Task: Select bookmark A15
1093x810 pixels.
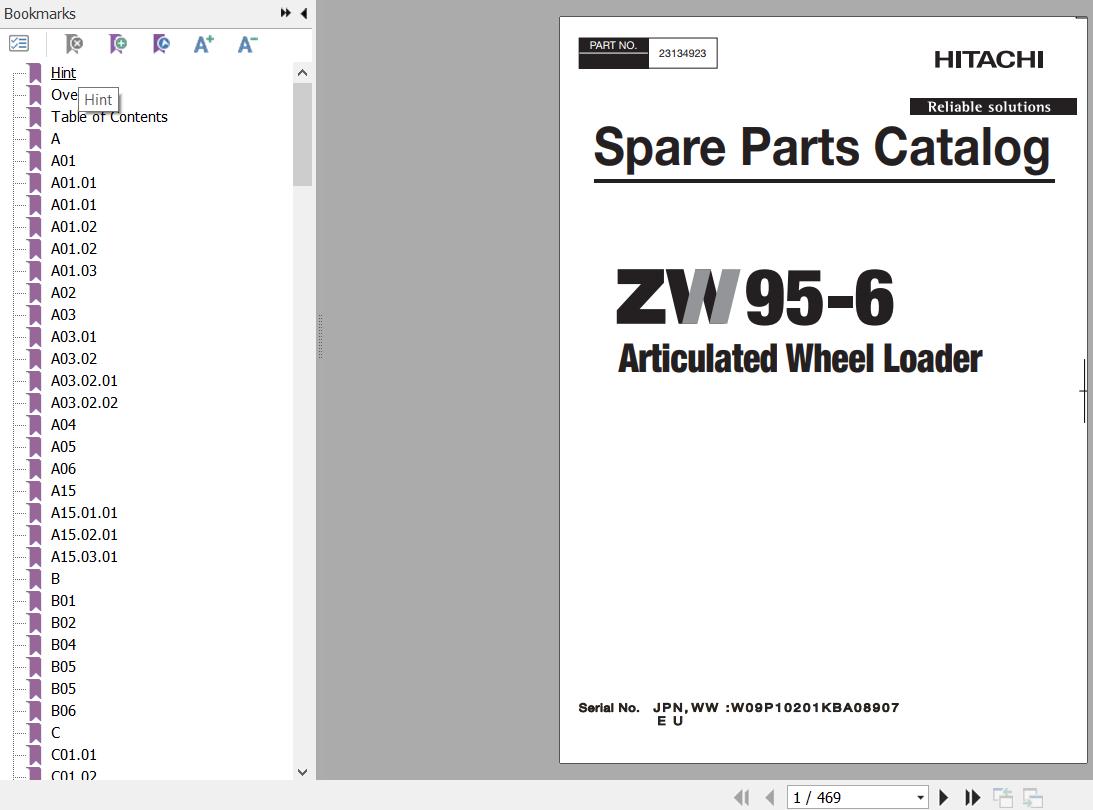Action: pyautogui.click(x=63, y=491)
